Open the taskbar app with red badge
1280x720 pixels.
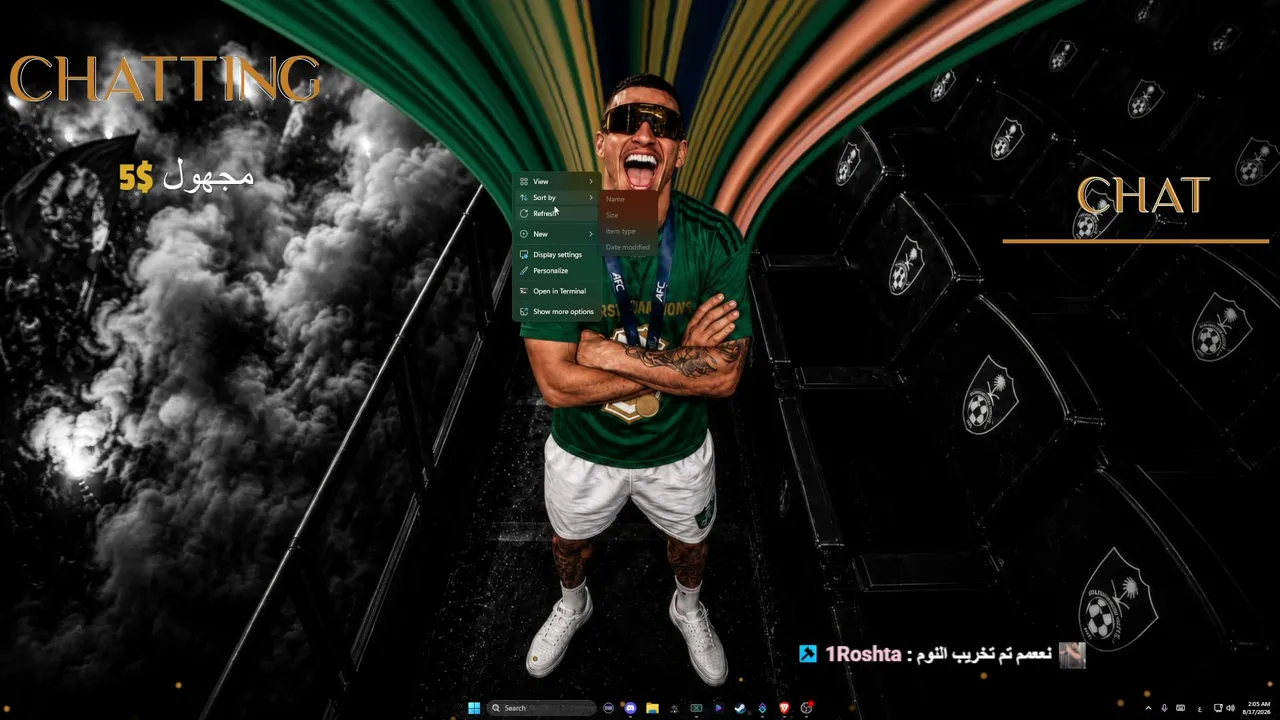point(806,708)
